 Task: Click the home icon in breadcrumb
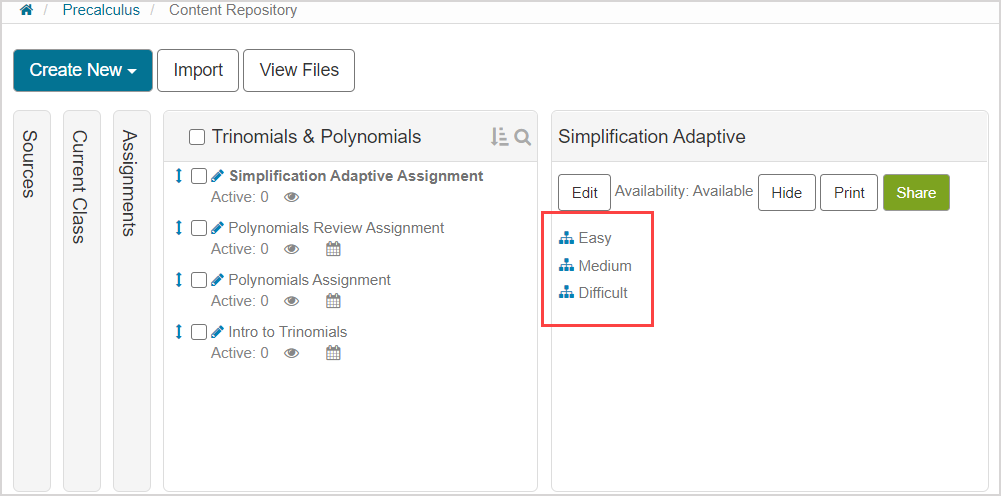26,10
